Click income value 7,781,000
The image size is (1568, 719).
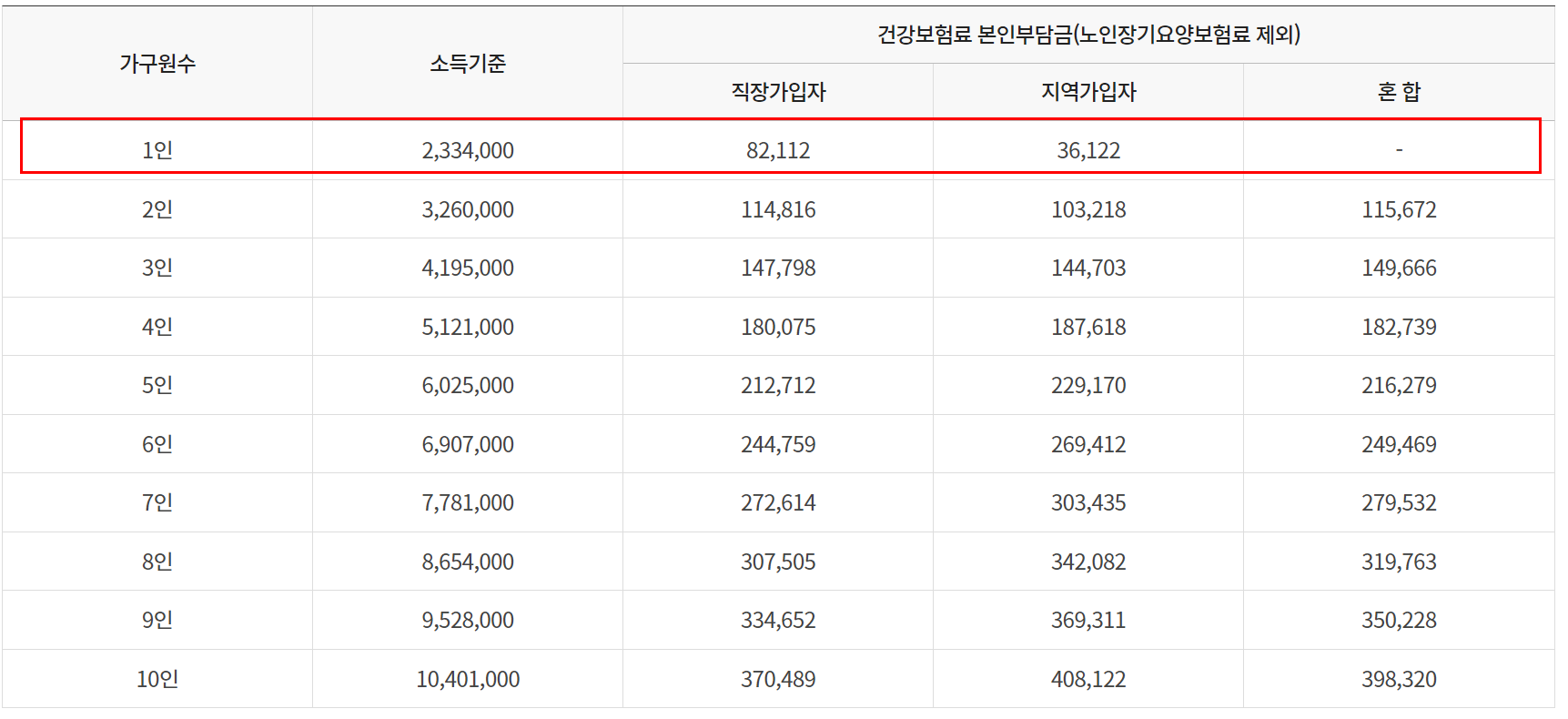[468, 502]
